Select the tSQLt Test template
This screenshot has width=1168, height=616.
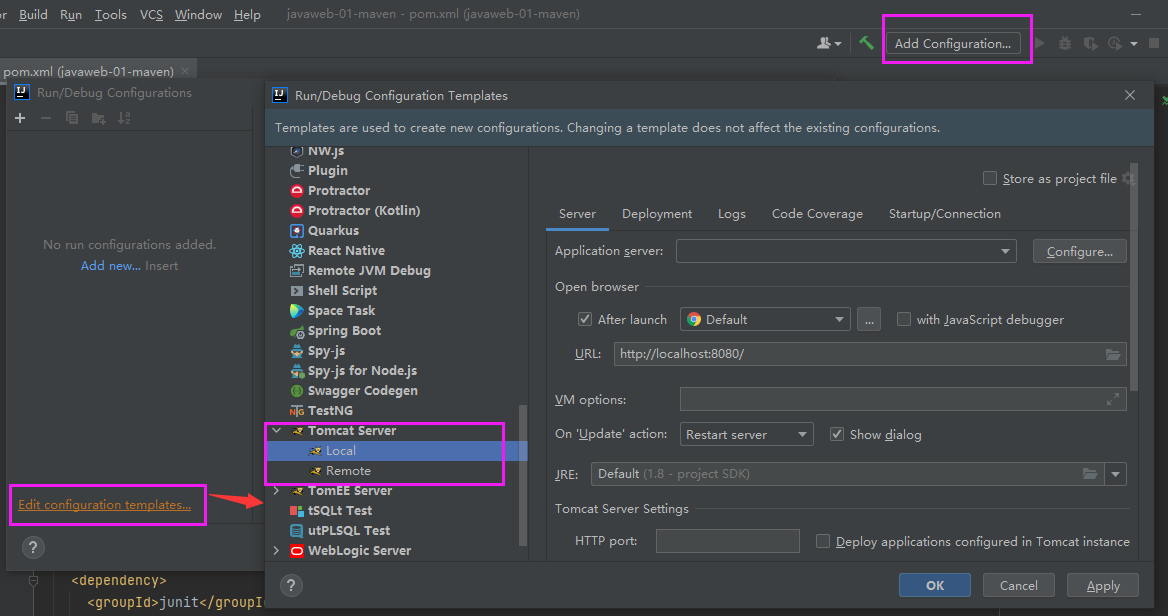[340, 511]
